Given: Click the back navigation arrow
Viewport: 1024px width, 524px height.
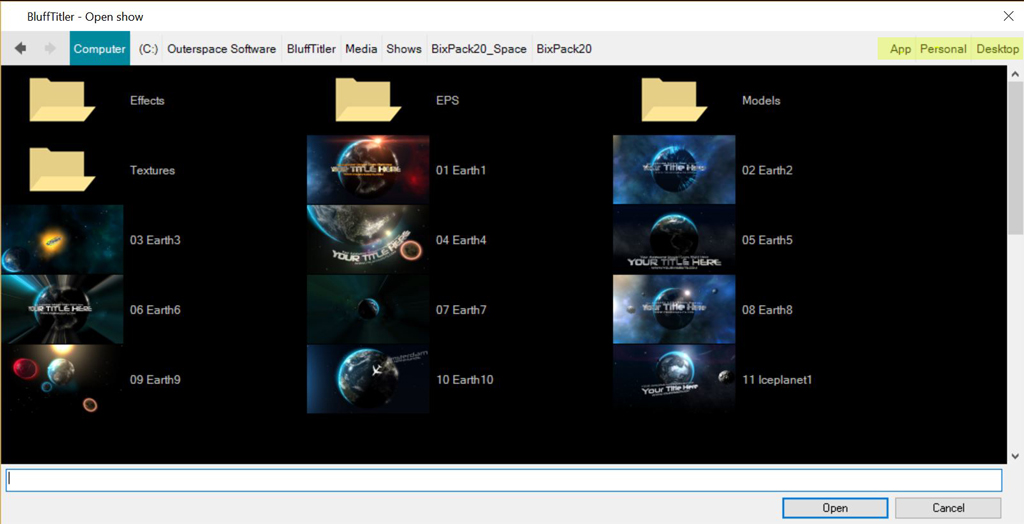Looking at the screenshot, I should (20, 48).
